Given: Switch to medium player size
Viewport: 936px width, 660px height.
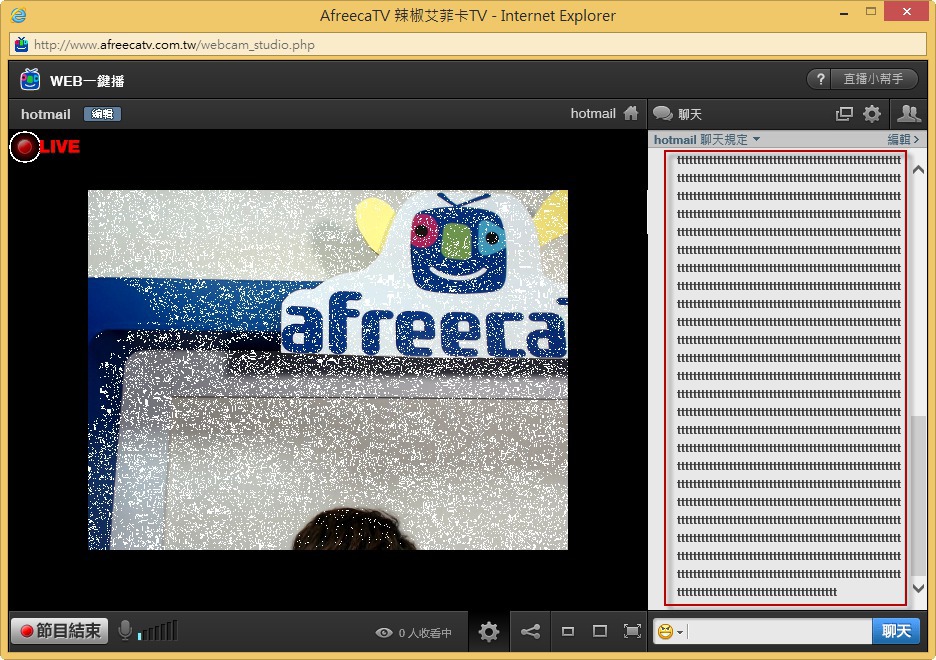Looking at the screenshot, I should coord(599,631).
